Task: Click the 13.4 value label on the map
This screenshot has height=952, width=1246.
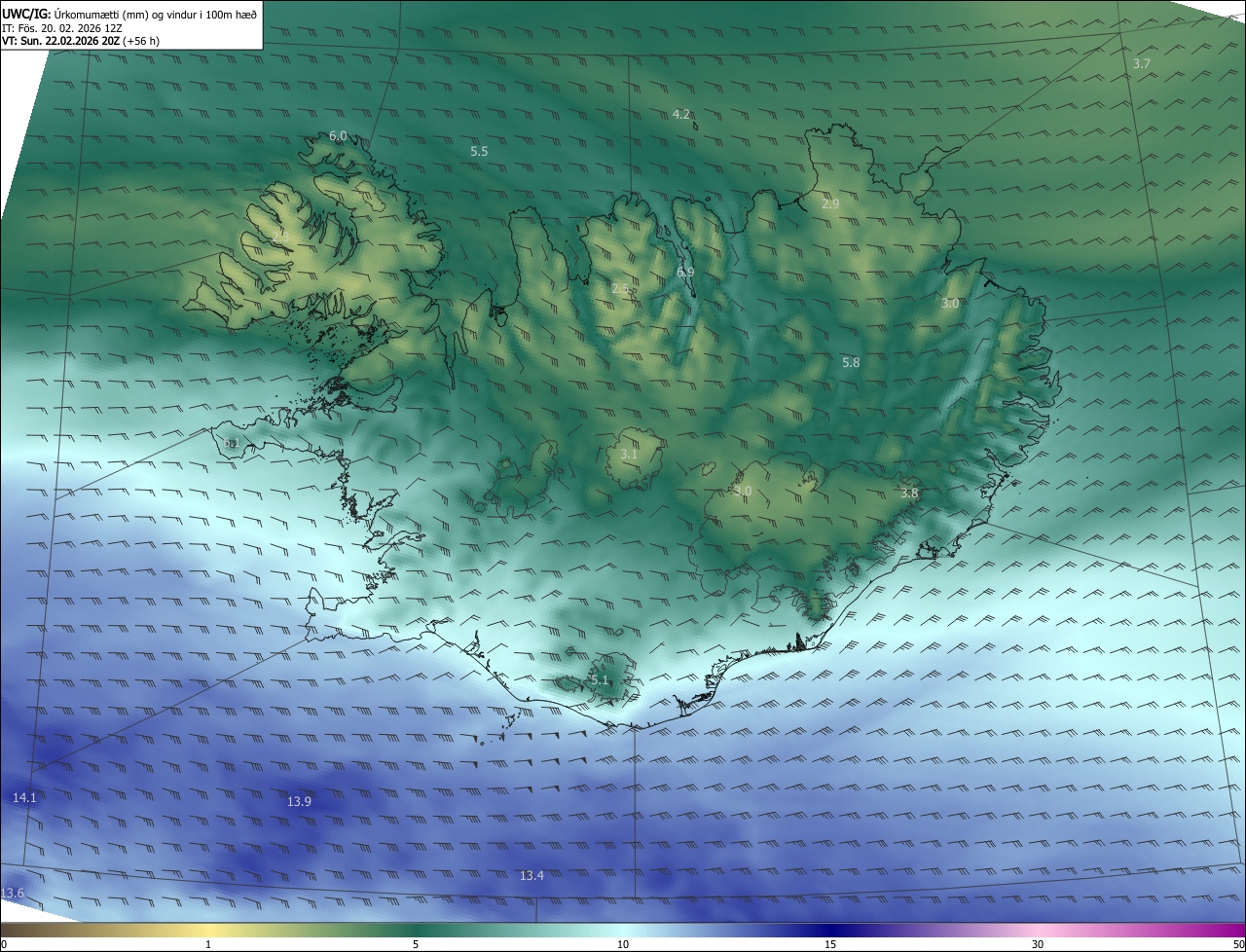Action: click(x=531, y=876)
